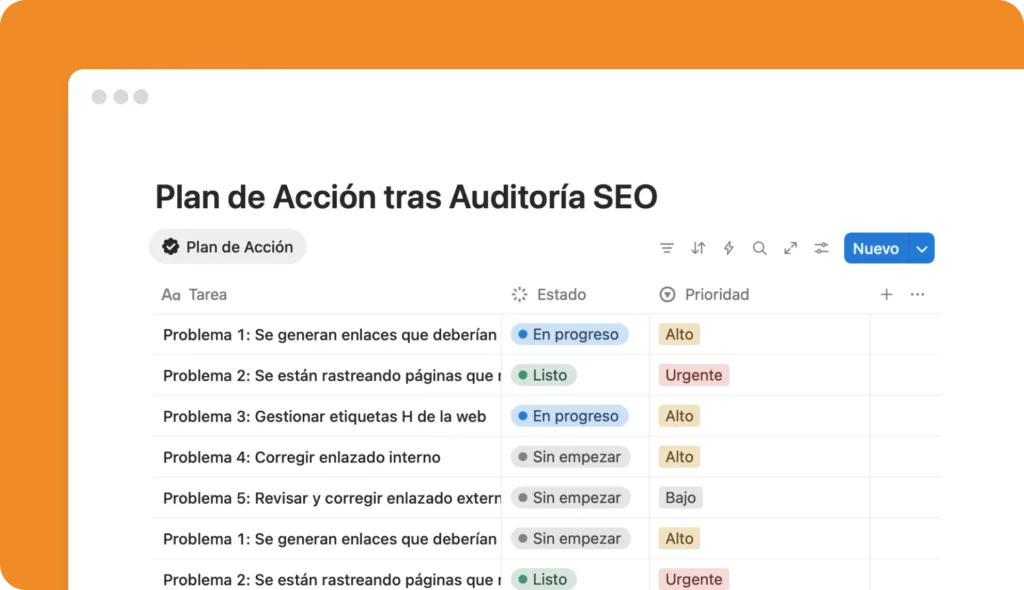Screen dimensions: 1024x590
Task: Click the Bajo priority tag on Problema 5
Action: (680, 498)
